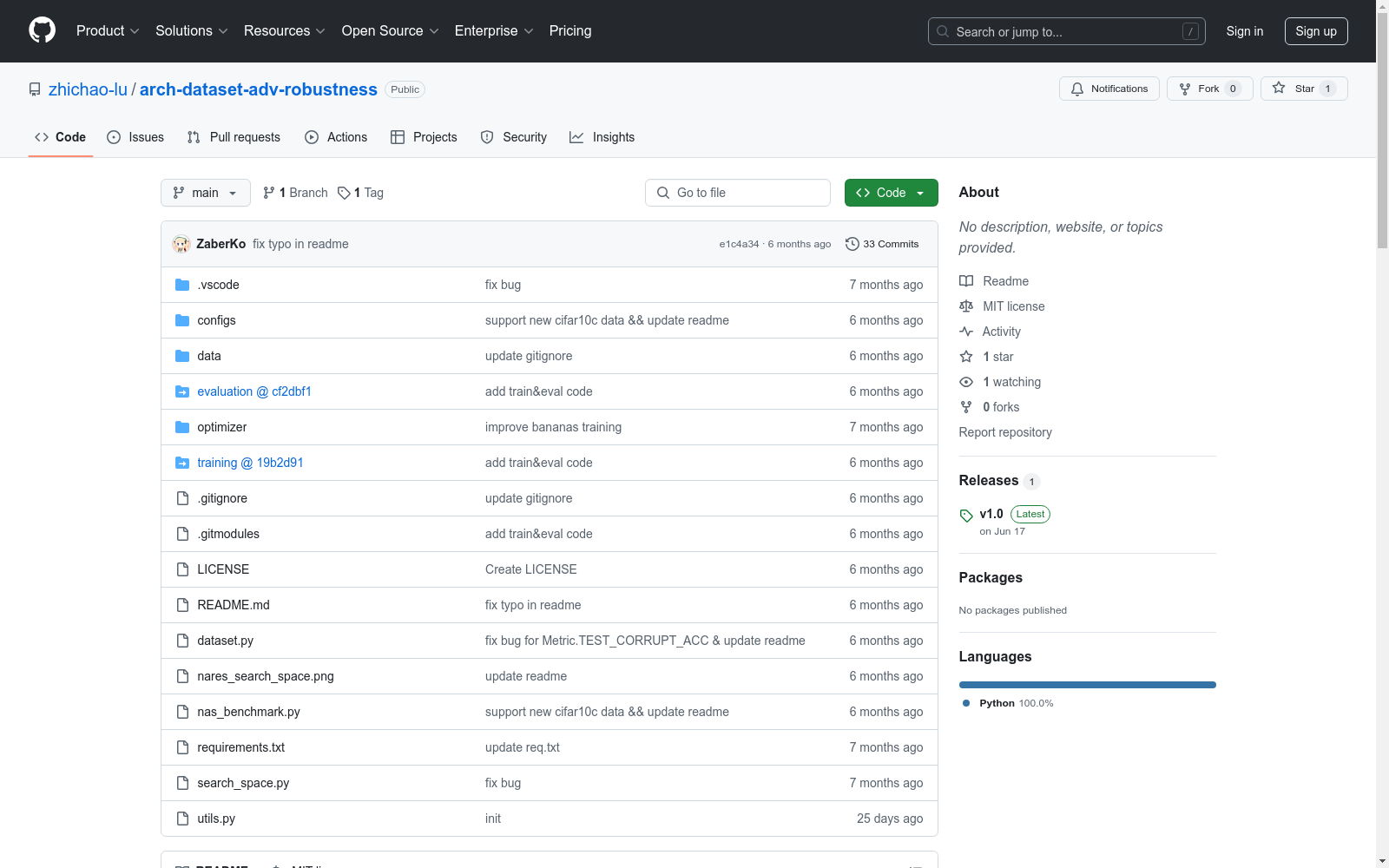The width and height of the screenshot is (1389, 868).
Task: Switch to the Pull requests tab
Action: (234, 137)
